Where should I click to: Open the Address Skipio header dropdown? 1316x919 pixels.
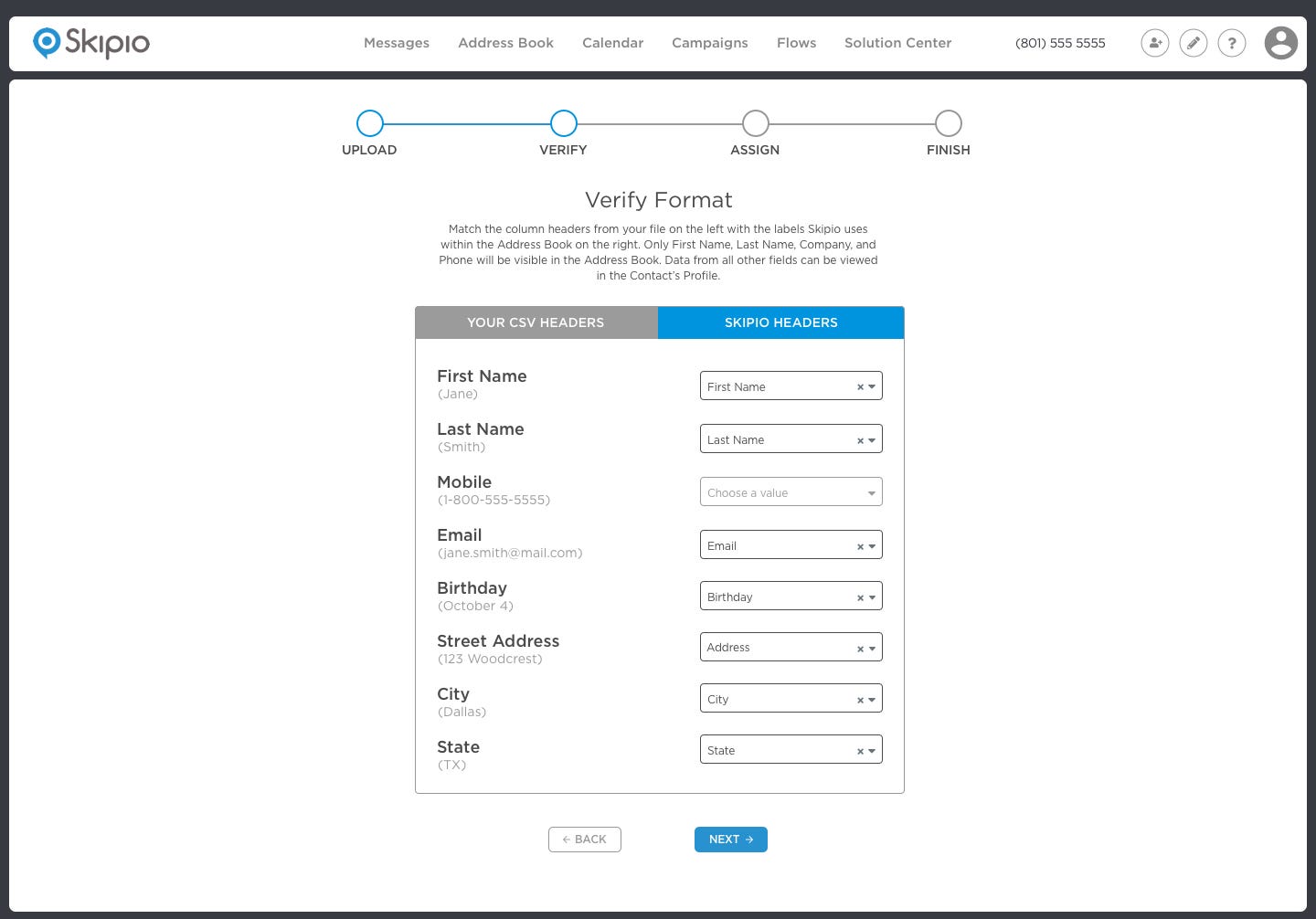[791, 648]
